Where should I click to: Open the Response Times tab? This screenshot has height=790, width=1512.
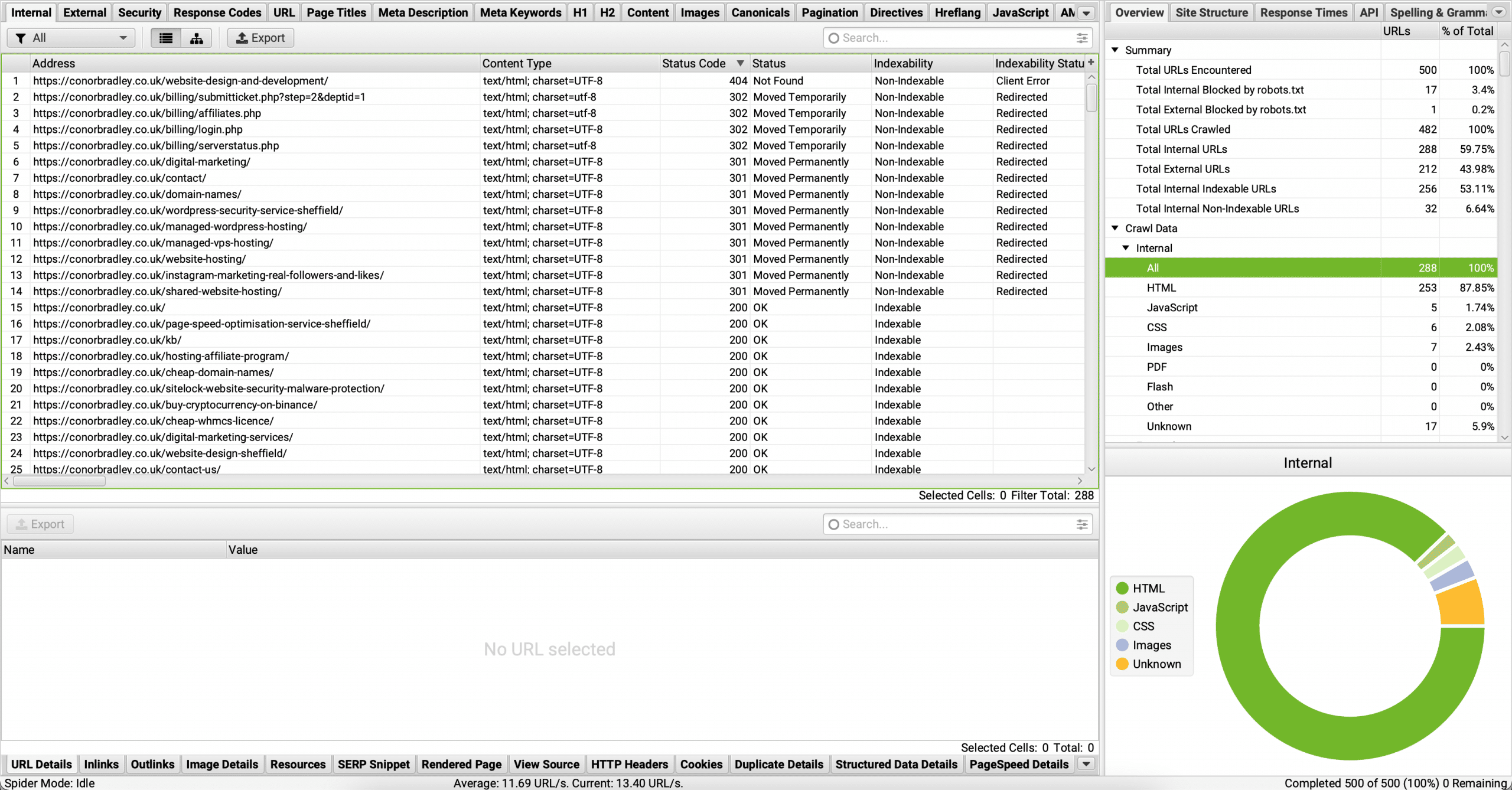[x=1304, y=12]
